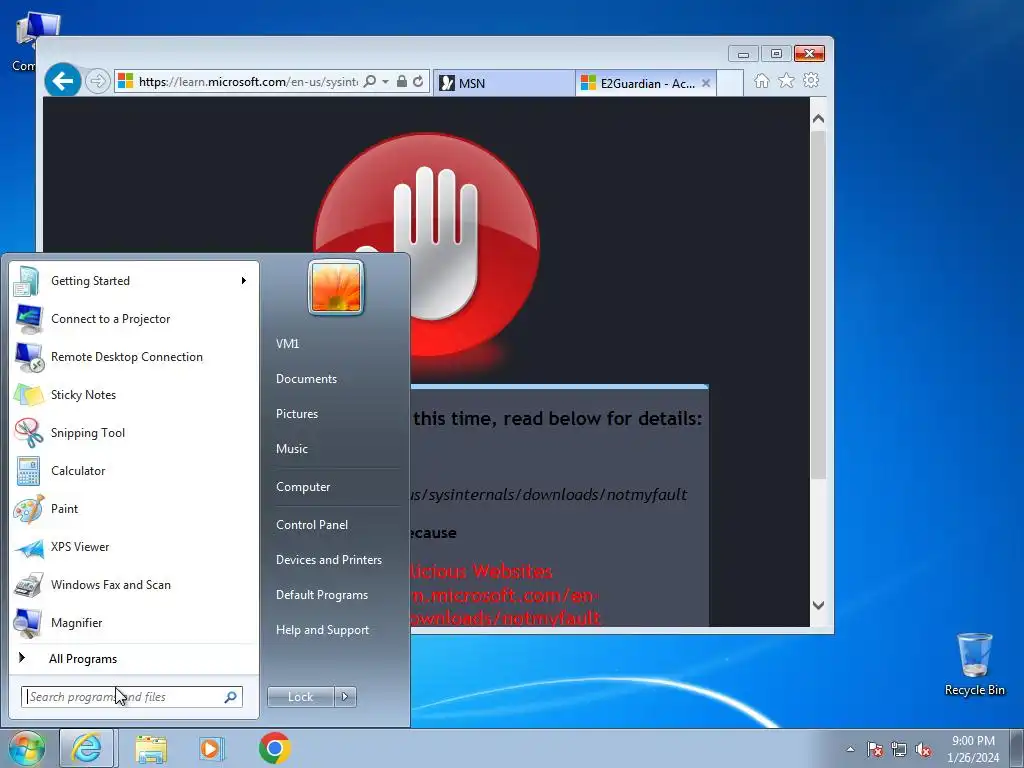This screenshot has width=1024, height=768.
Task: Open Google Chrome from taskbar
Action: [274, 748]
